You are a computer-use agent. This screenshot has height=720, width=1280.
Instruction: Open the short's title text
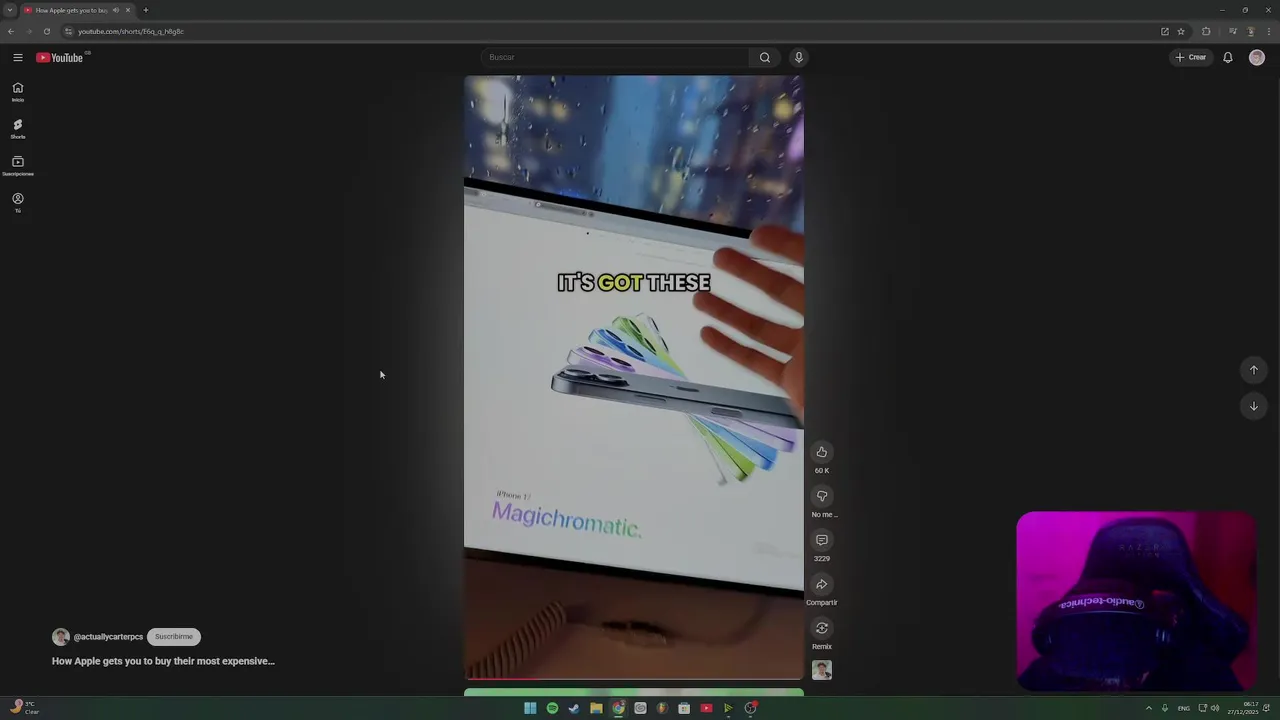pyautogui.click(x=163, y=661)
